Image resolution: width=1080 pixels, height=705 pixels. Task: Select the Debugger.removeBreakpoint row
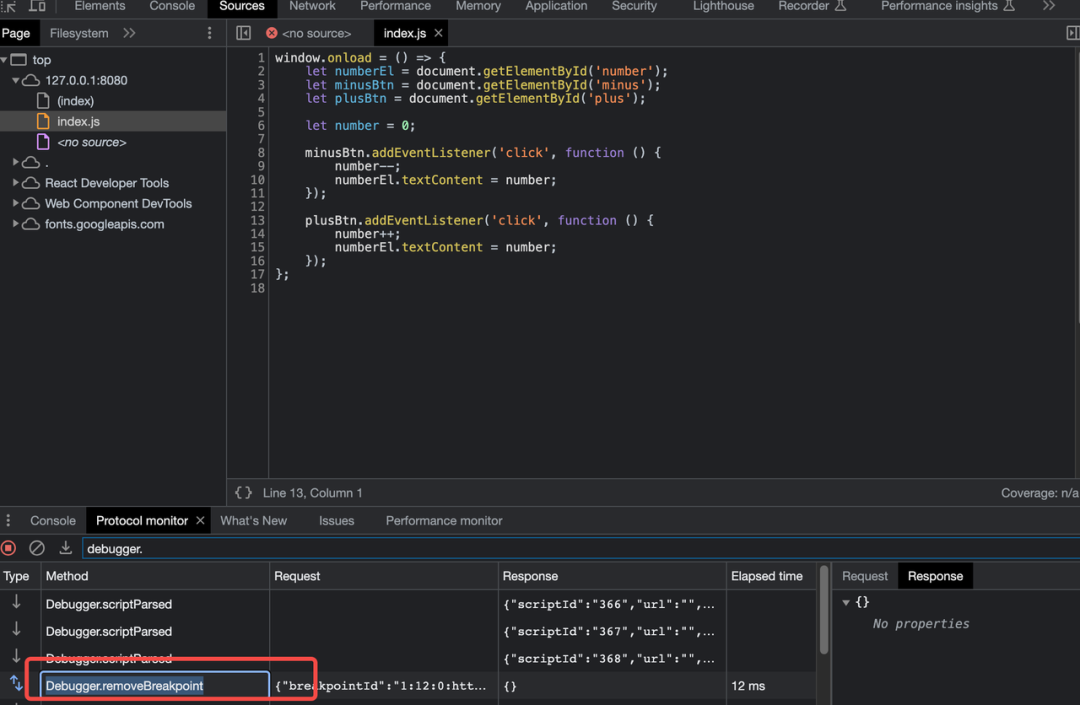point(409,686)
